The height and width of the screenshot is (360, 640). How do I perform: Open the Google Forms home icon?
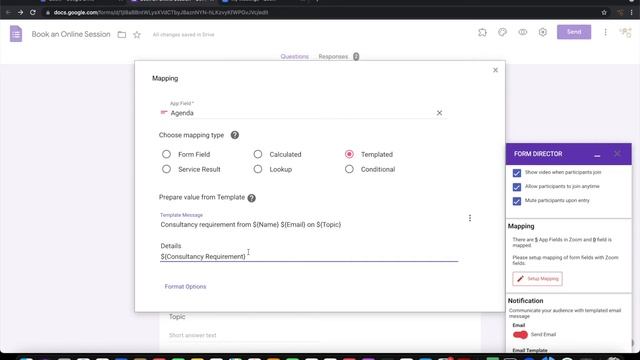point(16,34)
